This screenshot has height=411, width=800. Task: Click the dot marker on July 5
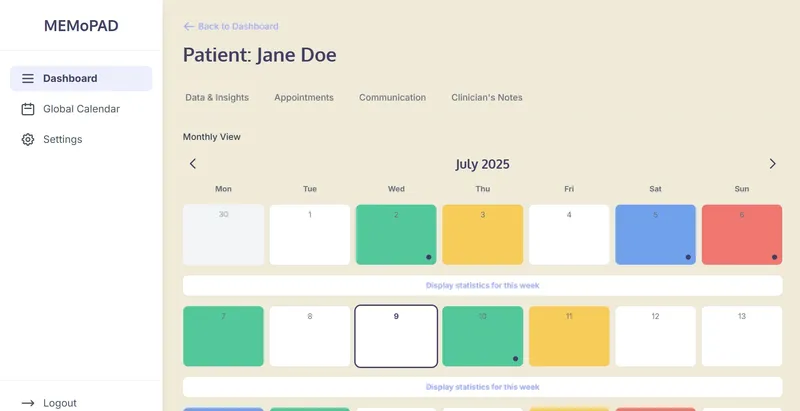pyautogui.click(x=688, y=257)
